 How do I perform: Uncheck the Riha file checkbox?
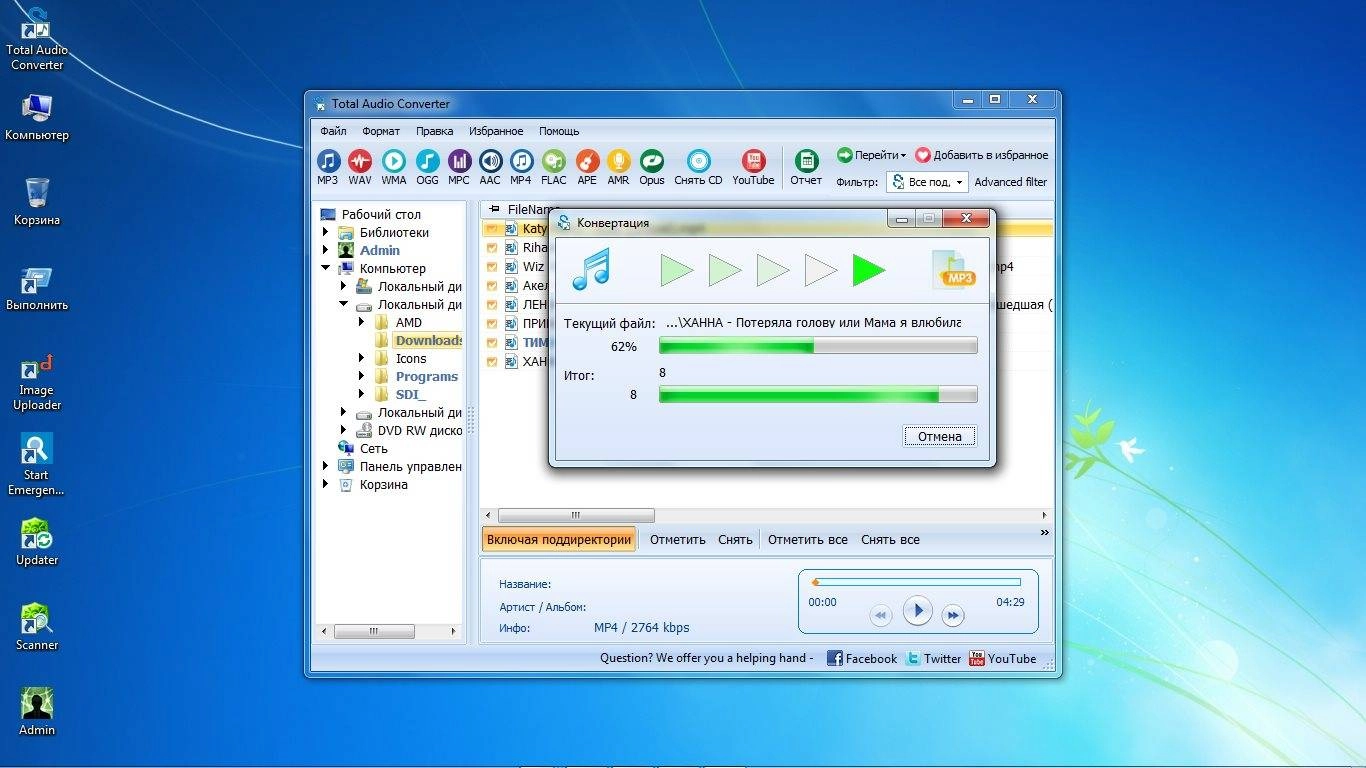pos(492,248)
